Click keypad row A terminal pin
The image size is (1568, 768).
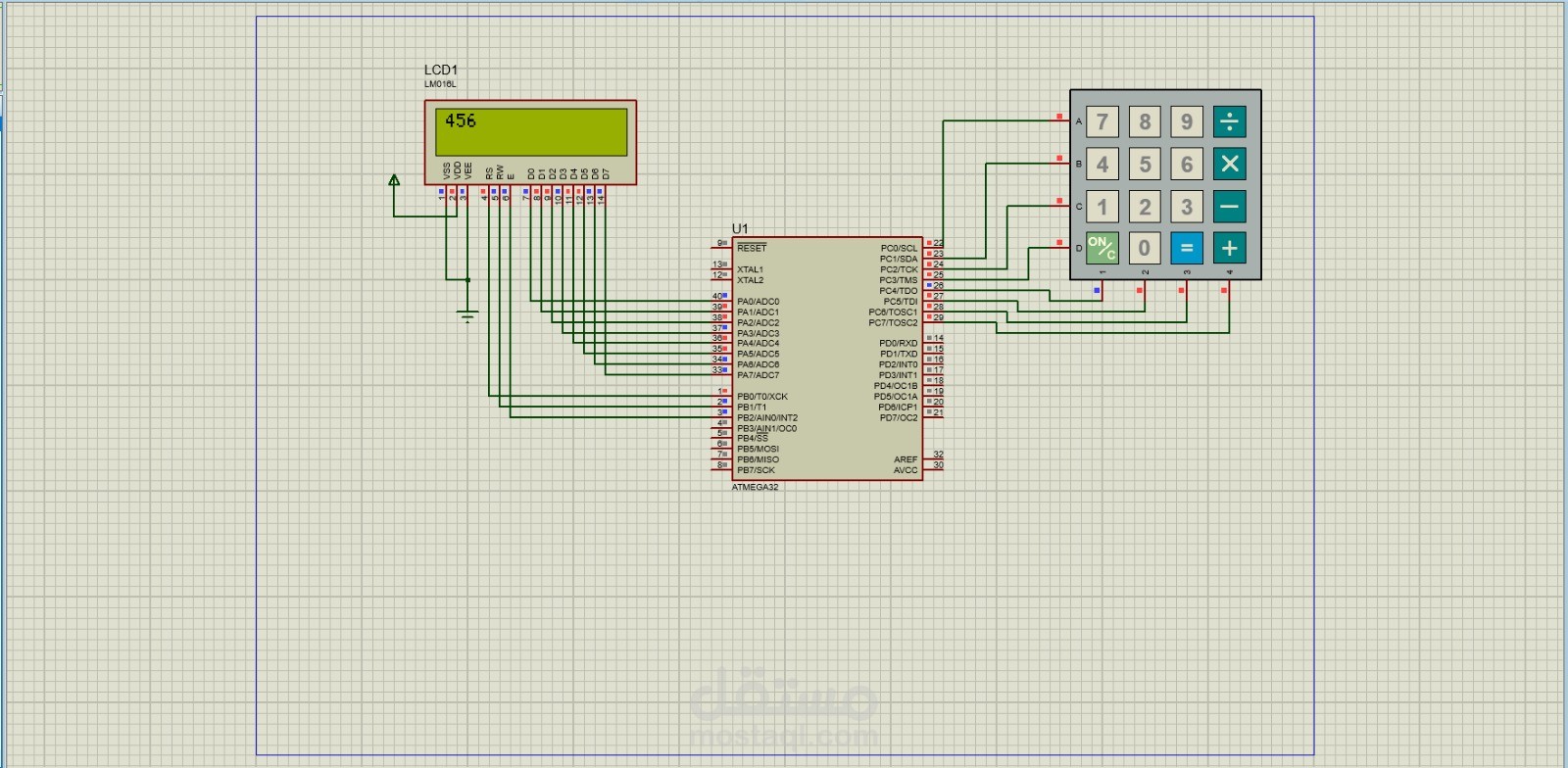(1059, 118)
